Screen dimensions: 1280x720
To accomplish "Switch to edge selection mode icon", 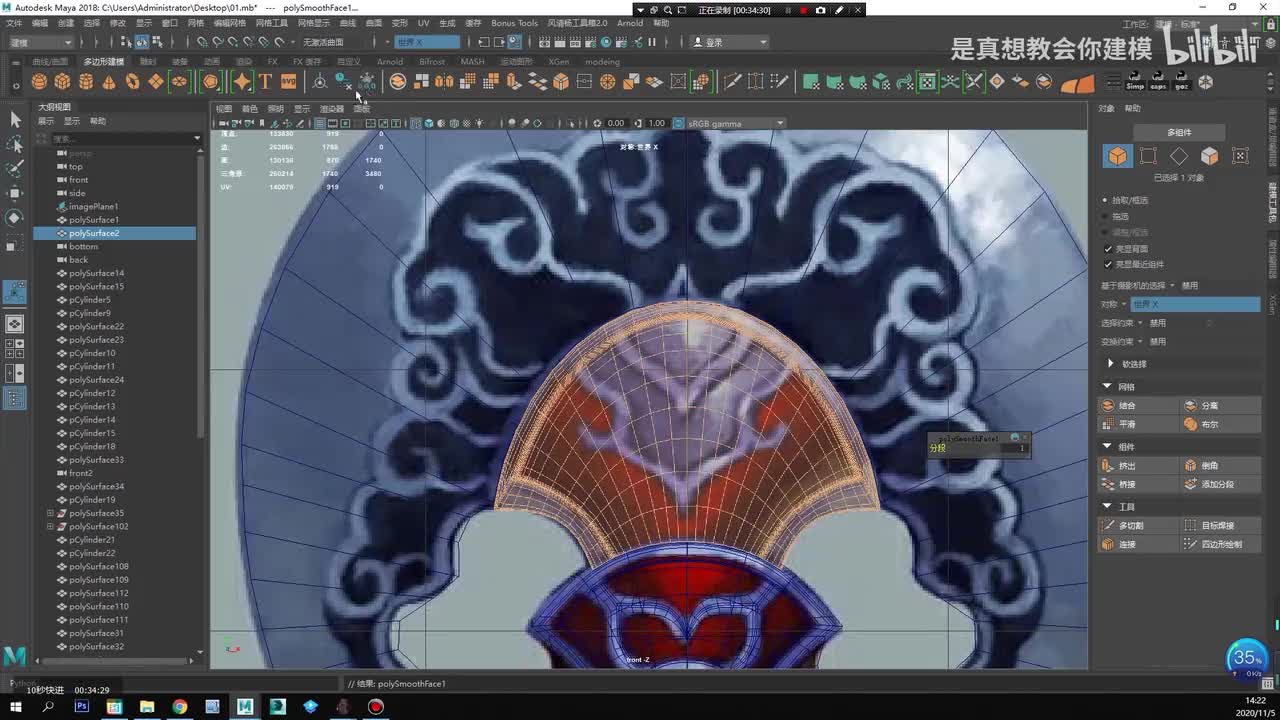I will pos(1179,156).
